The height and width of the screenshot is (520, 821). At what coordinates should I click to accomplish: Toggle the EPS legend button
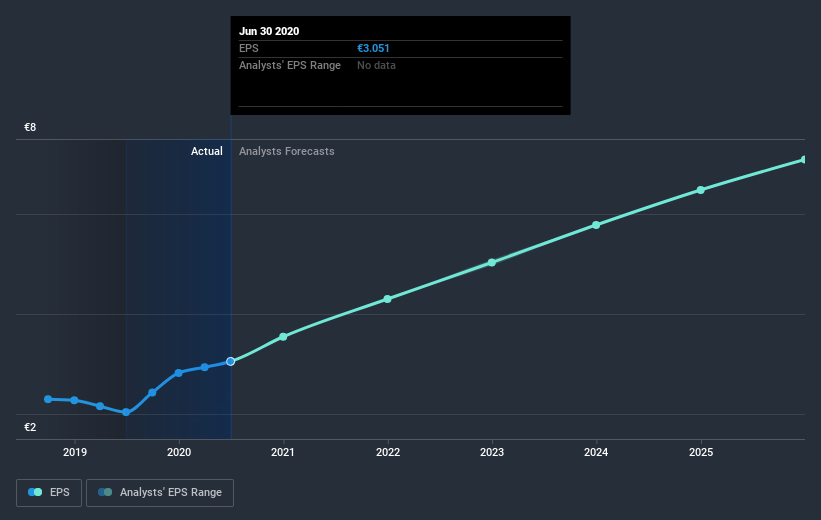coord(49,493)
